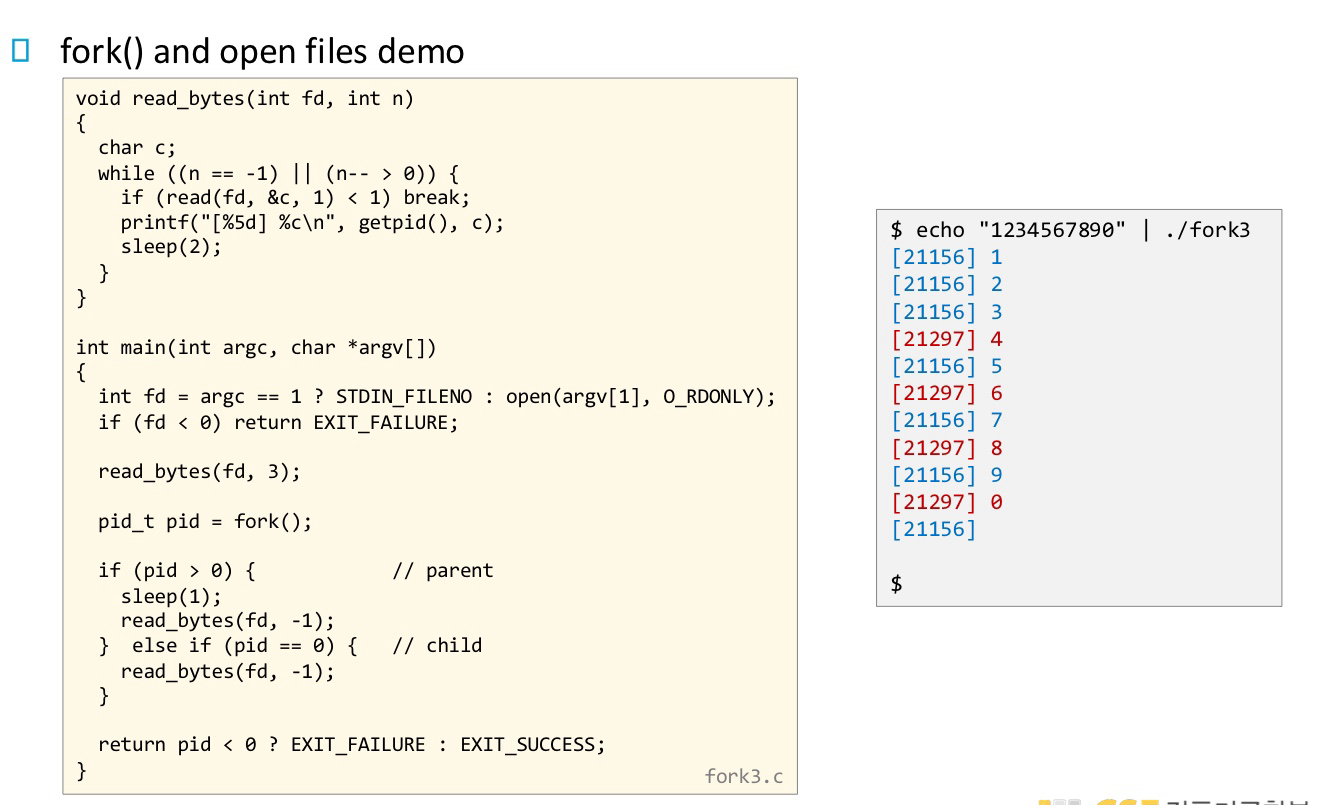Click the "return pid < 0 ?" return statement
This screenshot has width=1325, height=805.
click(x=352, y=744)
